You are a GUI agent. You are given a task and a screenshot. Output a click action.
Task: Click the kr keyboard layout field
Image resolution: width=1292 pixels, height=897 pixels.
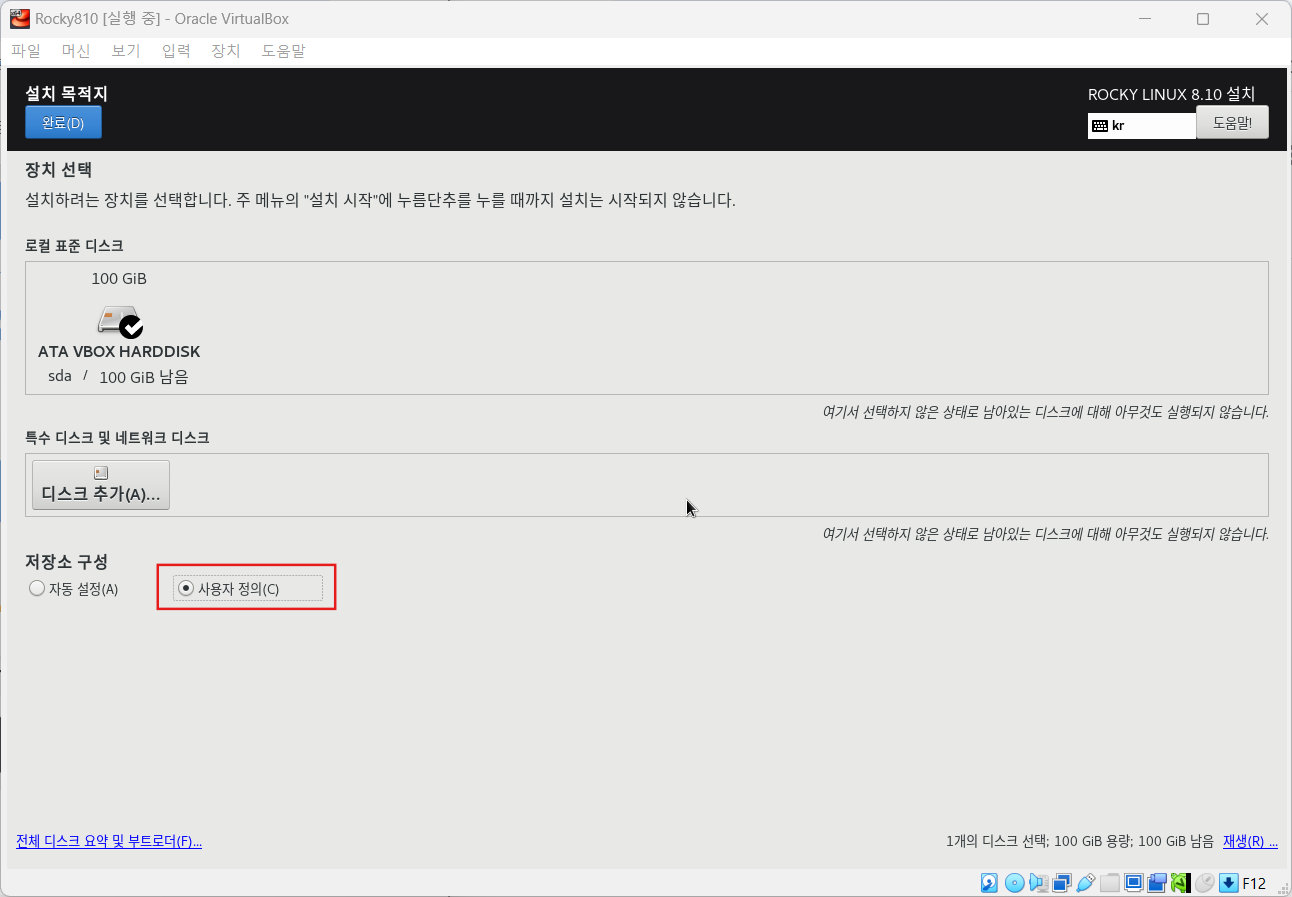point(1142,126)
